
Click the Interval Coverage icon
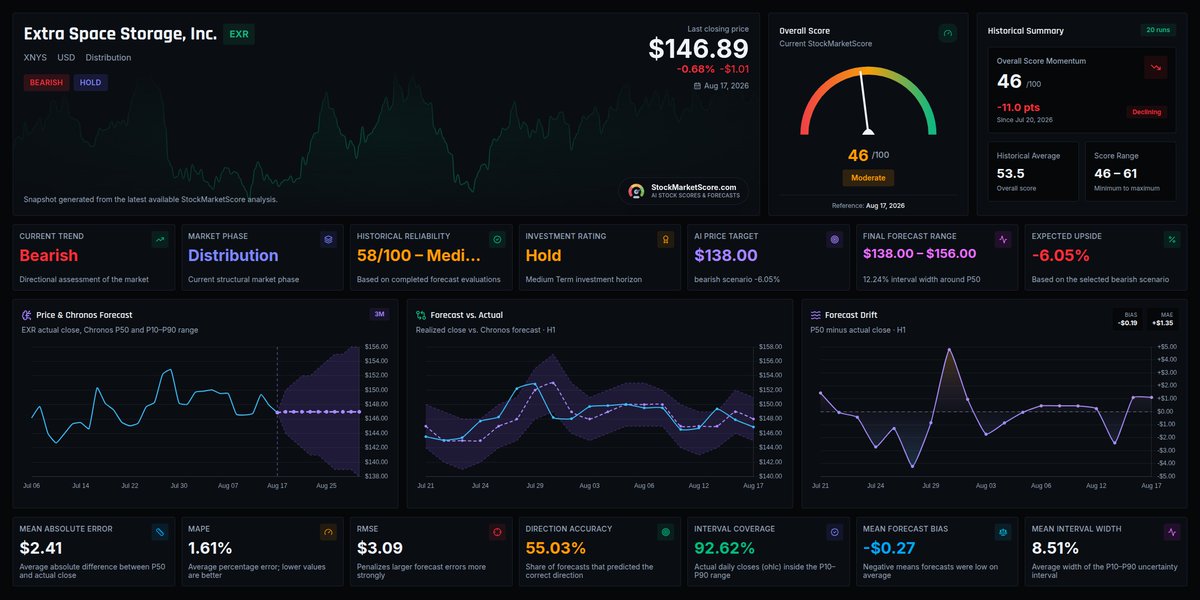coord(834,532)
